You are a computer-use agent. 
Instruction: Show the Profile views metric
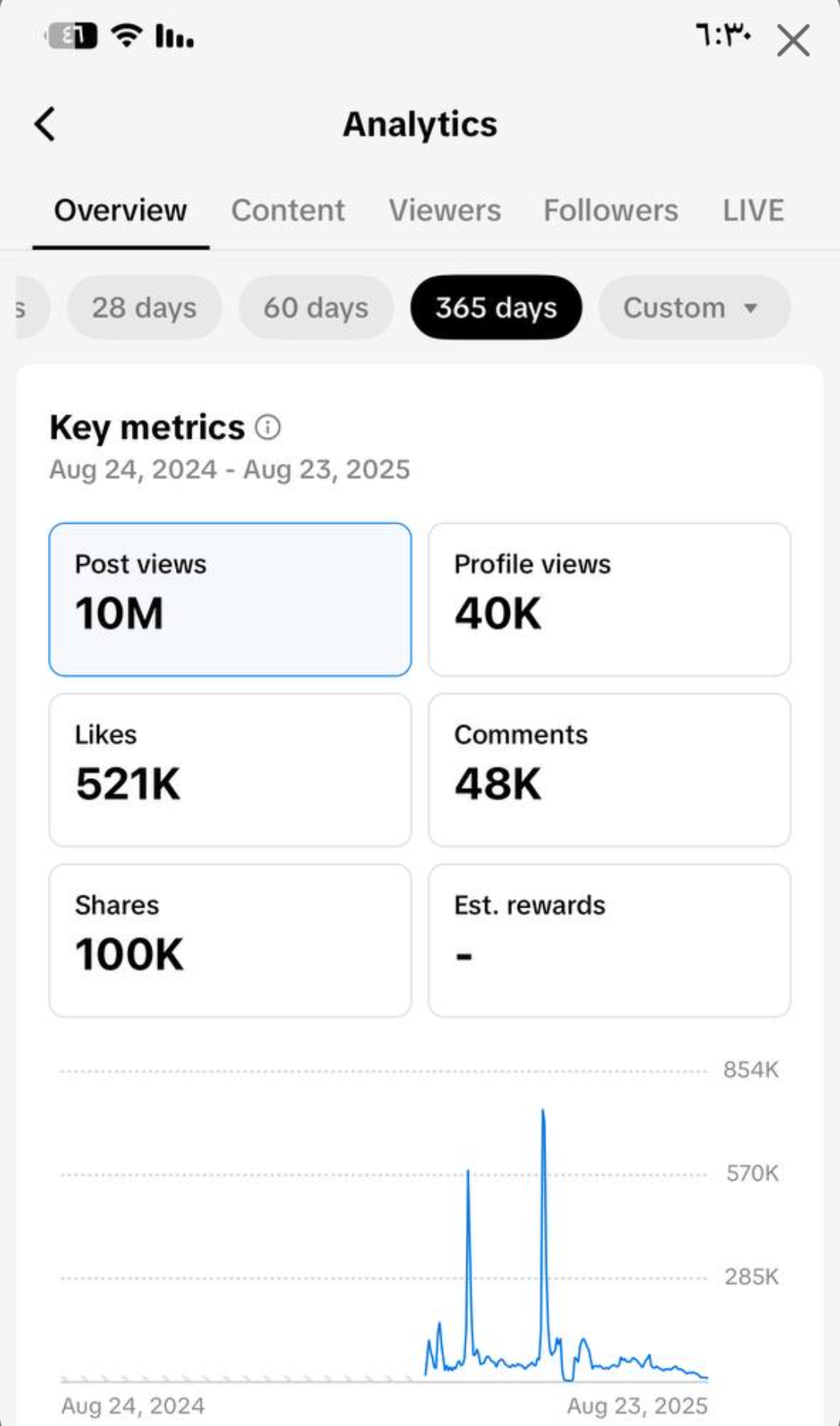tap(609, 599)
